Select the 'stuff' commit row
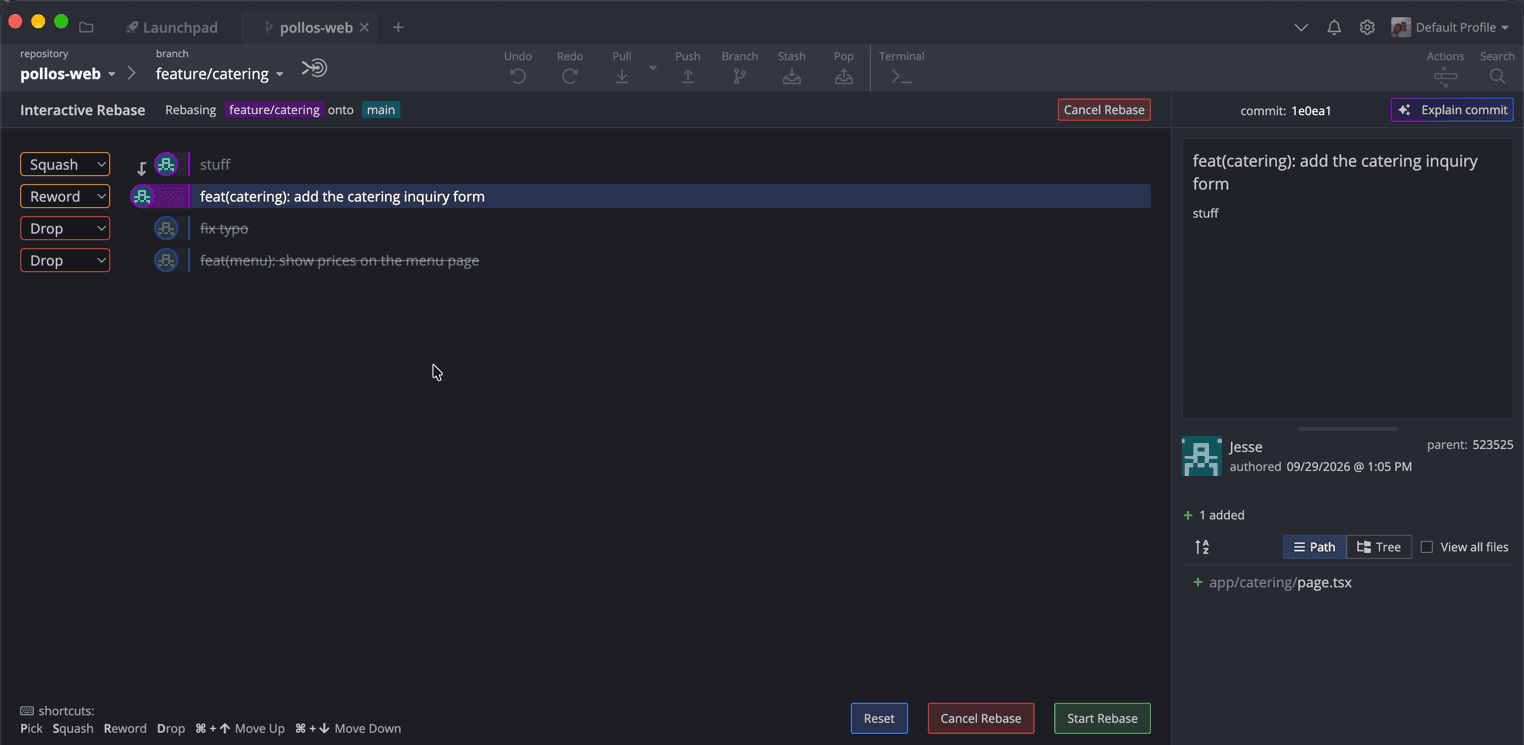1524x745 pixels. click(x=640, y=164)
